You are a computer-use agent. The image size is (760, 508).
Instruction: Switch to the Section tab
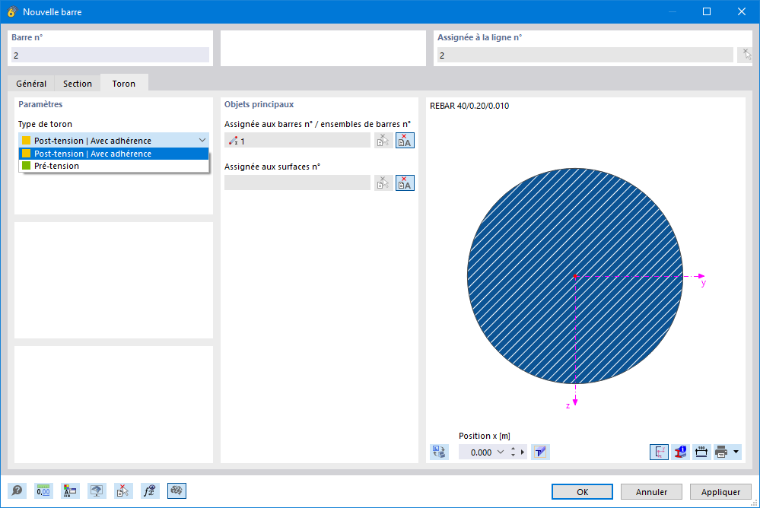tap(77, 83)
